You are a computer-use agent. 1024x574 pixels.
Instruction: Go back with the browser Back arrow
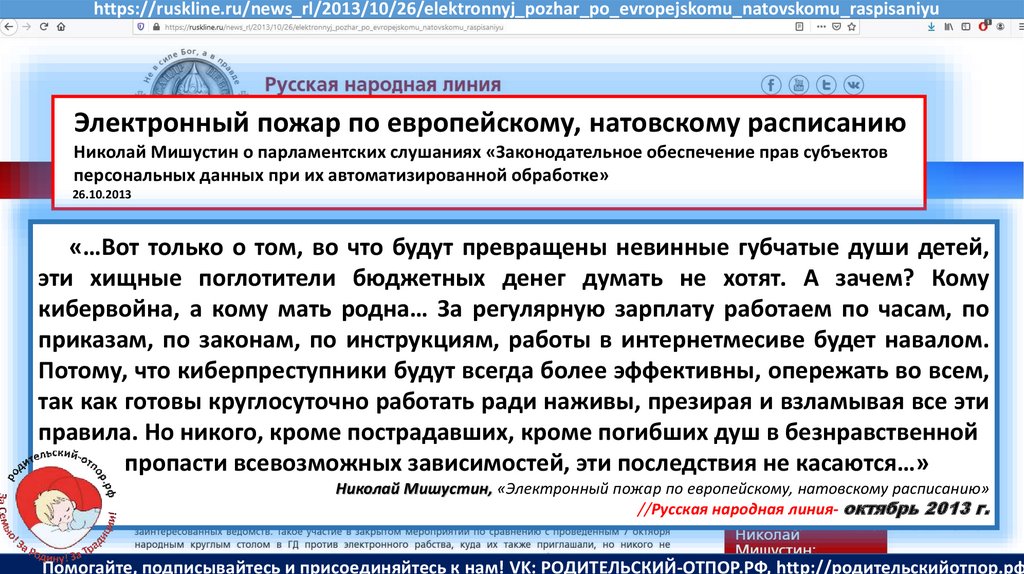pos(8,27)
